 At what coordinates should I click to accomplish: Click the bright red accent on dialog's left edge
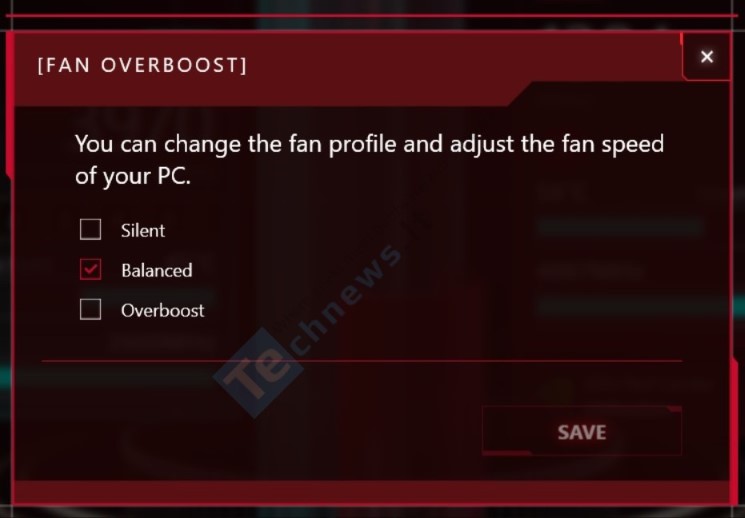(10, 105)
